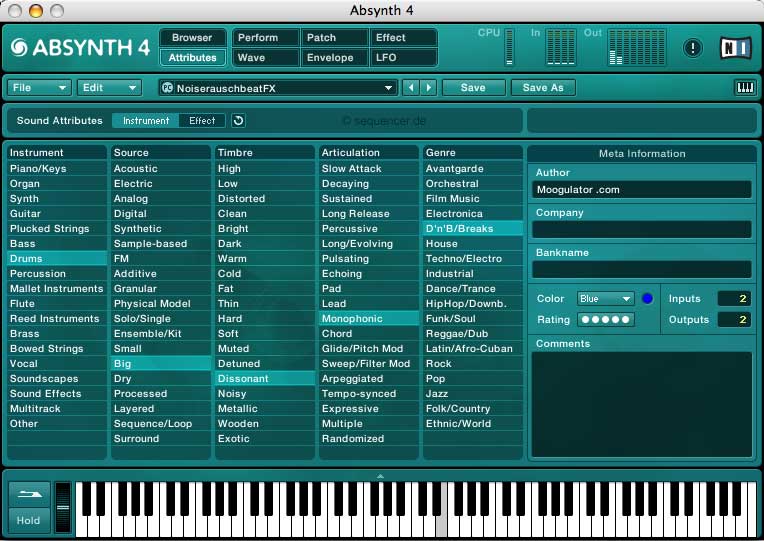Select the Attributes tab
Image resolution: width=764 pixels, height=541 pixels.
(x=192, y=58)
